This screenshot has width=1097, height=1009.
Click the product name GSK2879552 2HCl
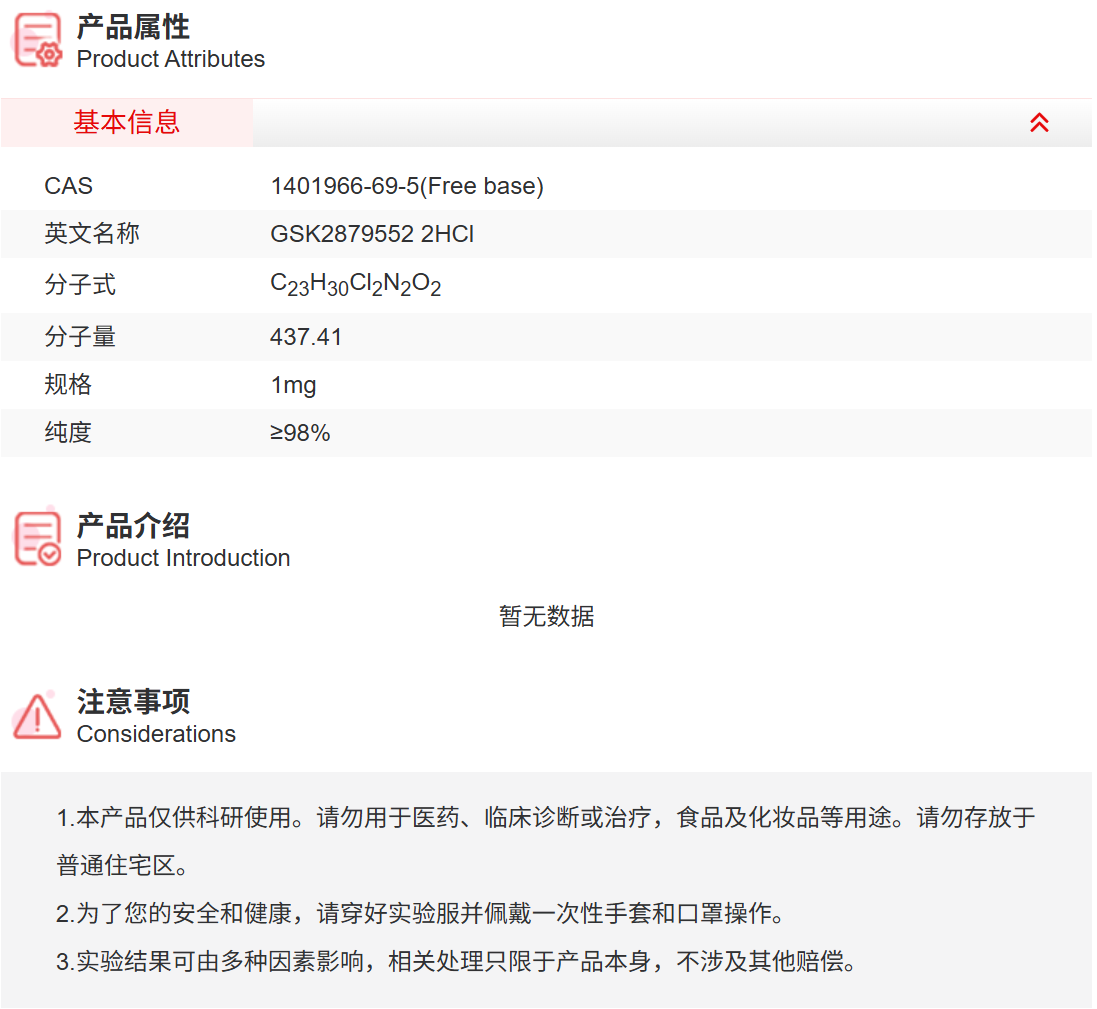click(x=374, y=234)
